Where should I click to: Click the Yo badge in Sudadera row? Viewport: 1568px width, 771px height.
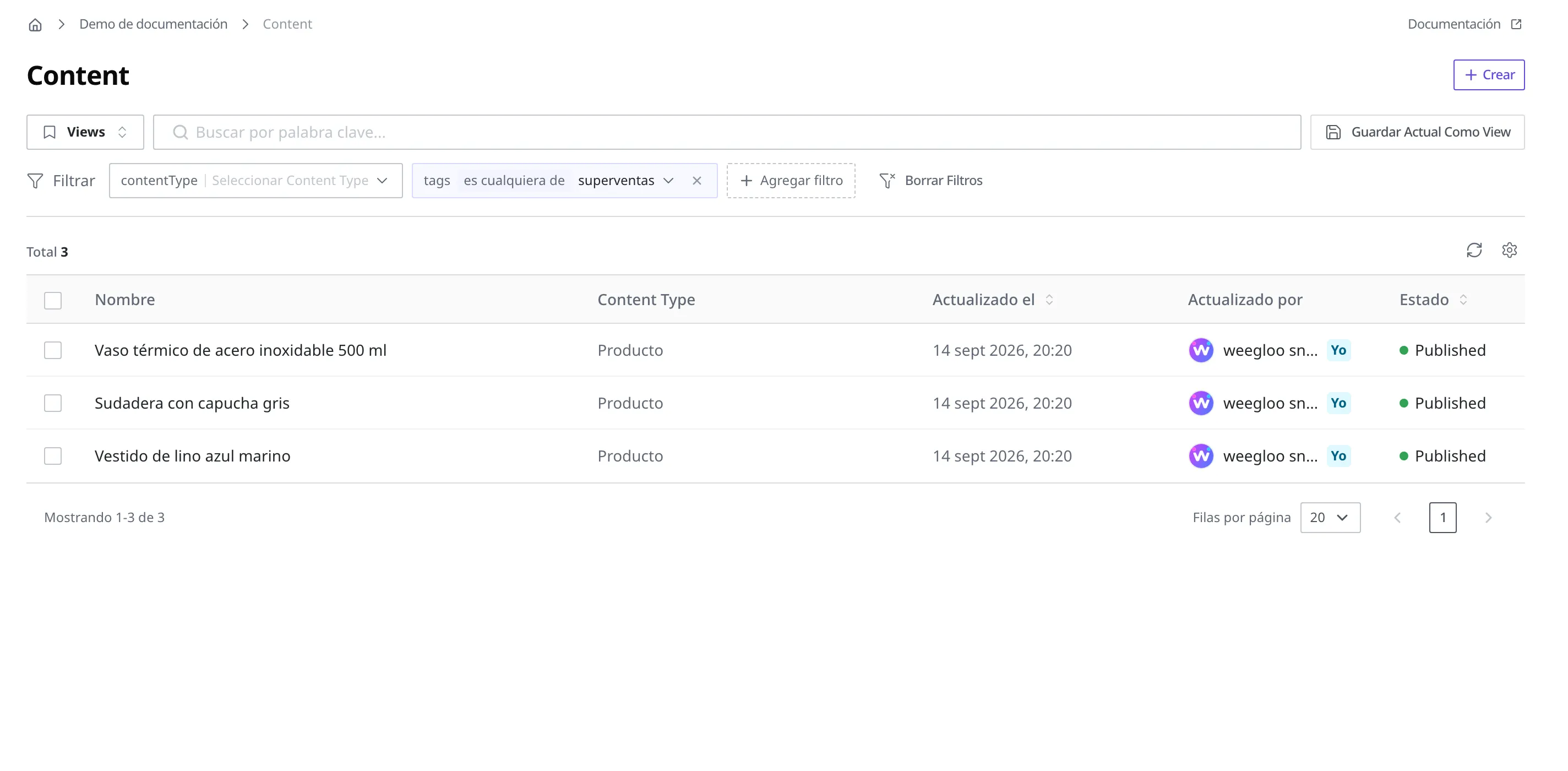click(1338, 403)
